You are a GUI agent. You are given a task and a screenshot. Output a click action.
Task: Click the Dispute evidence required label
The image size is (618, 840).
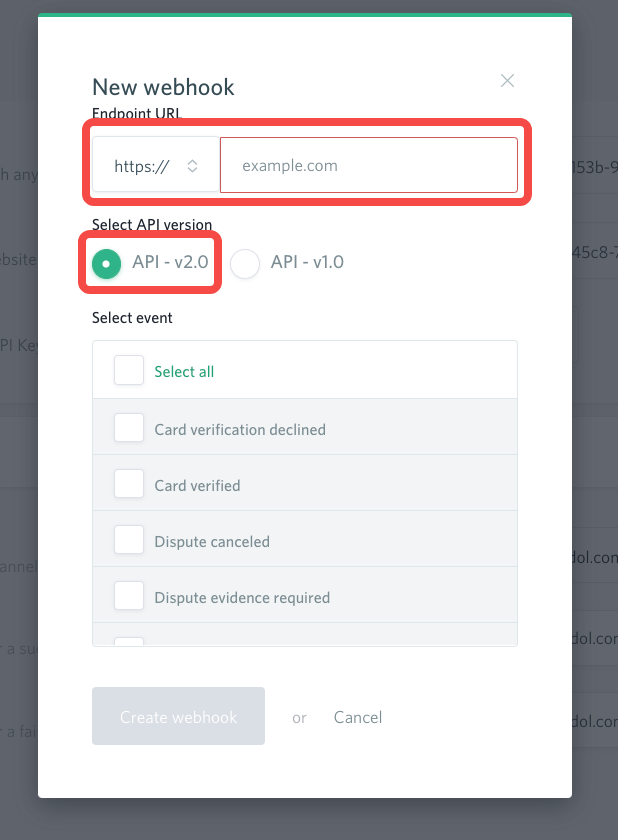242,598
